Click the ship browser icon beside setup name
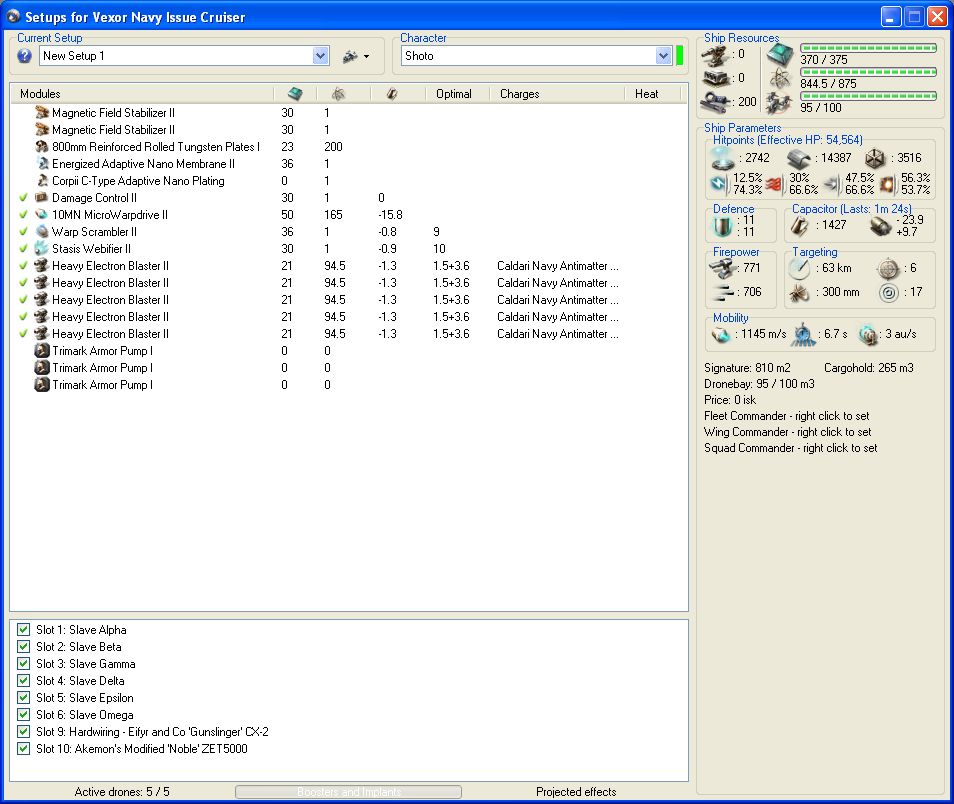Viewport: 954px width, 804px height. pyautogui.click(x=350, y=56)
